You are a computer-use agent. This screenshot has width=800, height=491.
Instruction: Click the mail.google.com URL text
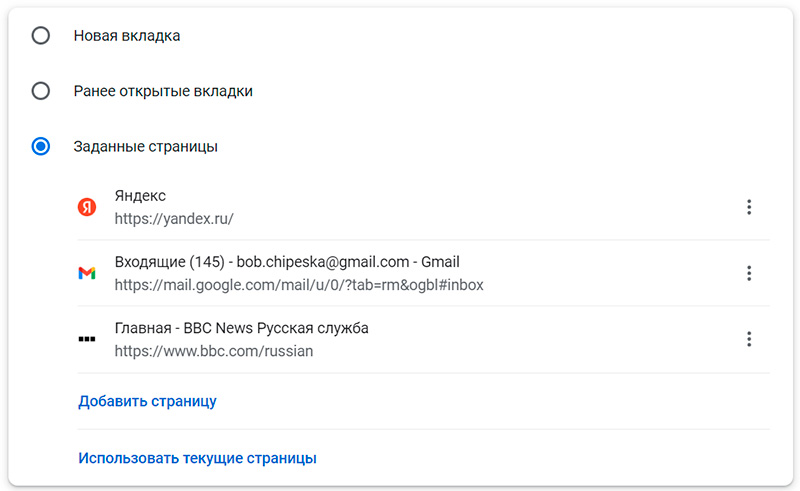(x=298, y=284)
